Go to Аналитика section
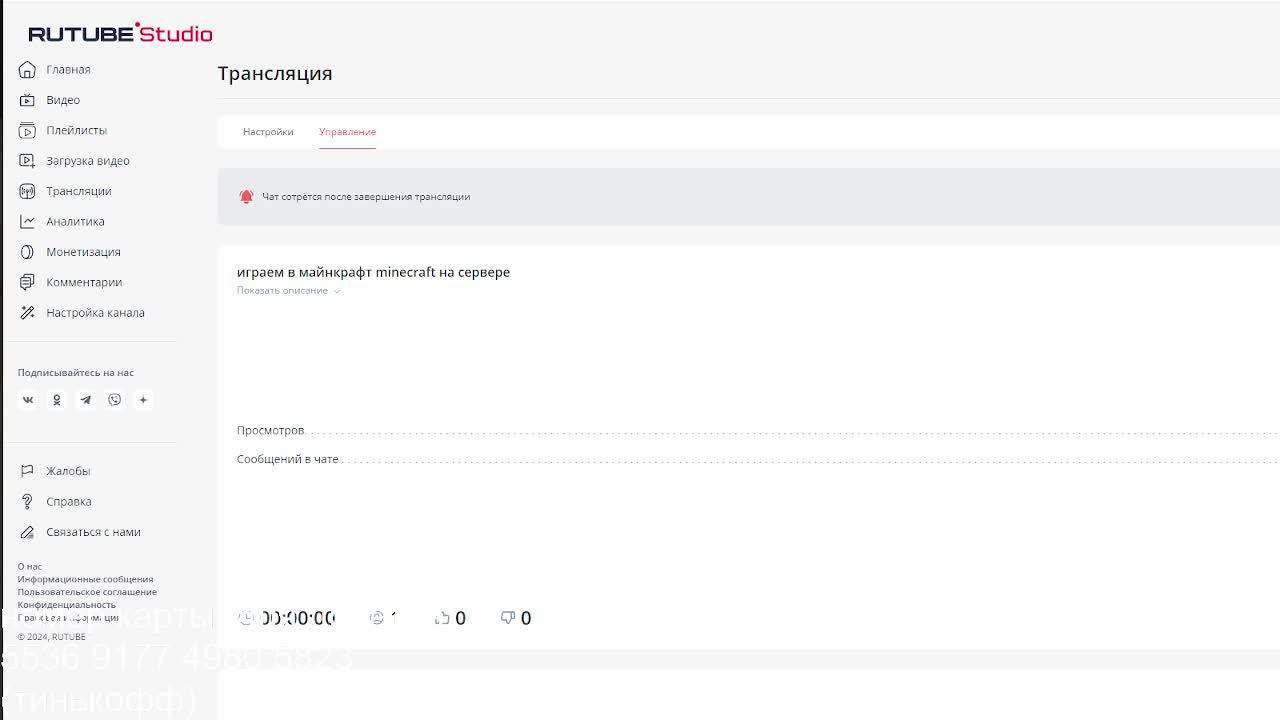The height and width of the screenshot is (720, 1280). [75, 222]
